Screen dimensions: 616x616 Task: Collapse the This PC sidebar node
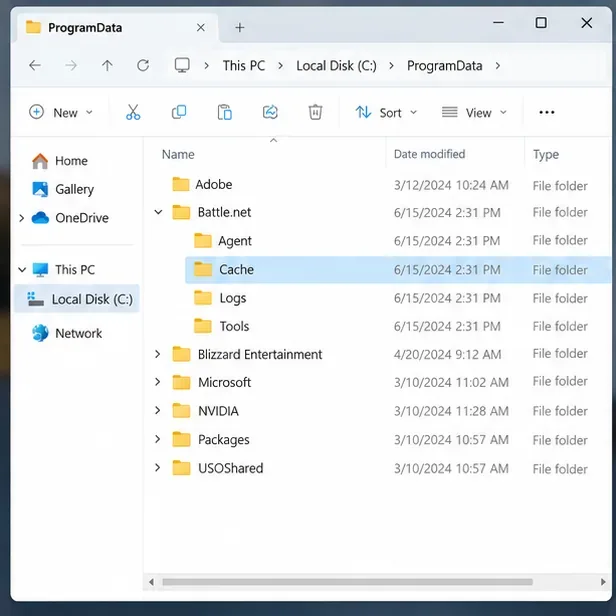22,270
